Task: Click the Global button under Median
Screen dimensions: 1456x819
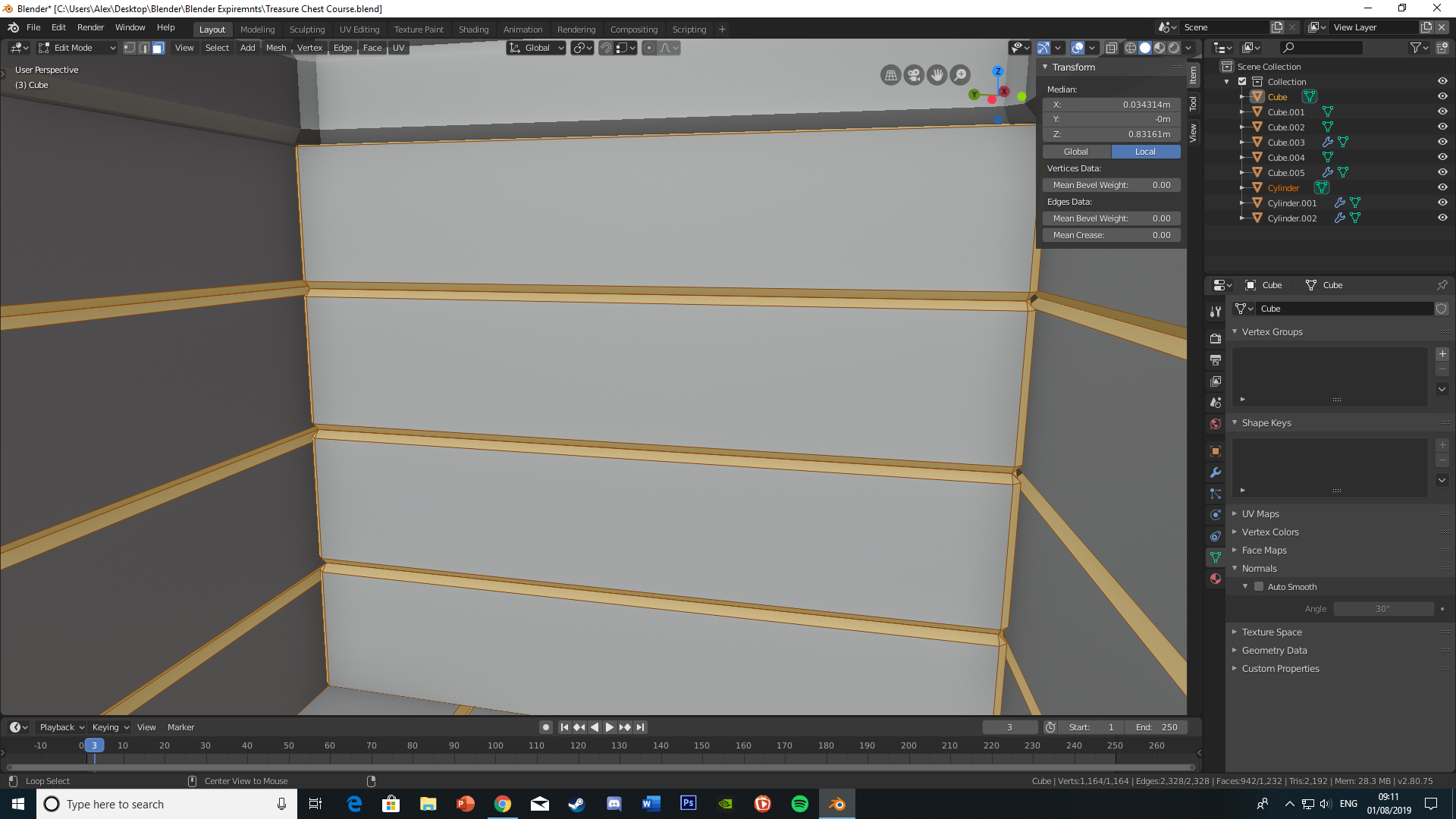Action: [x=1075, y=151]
